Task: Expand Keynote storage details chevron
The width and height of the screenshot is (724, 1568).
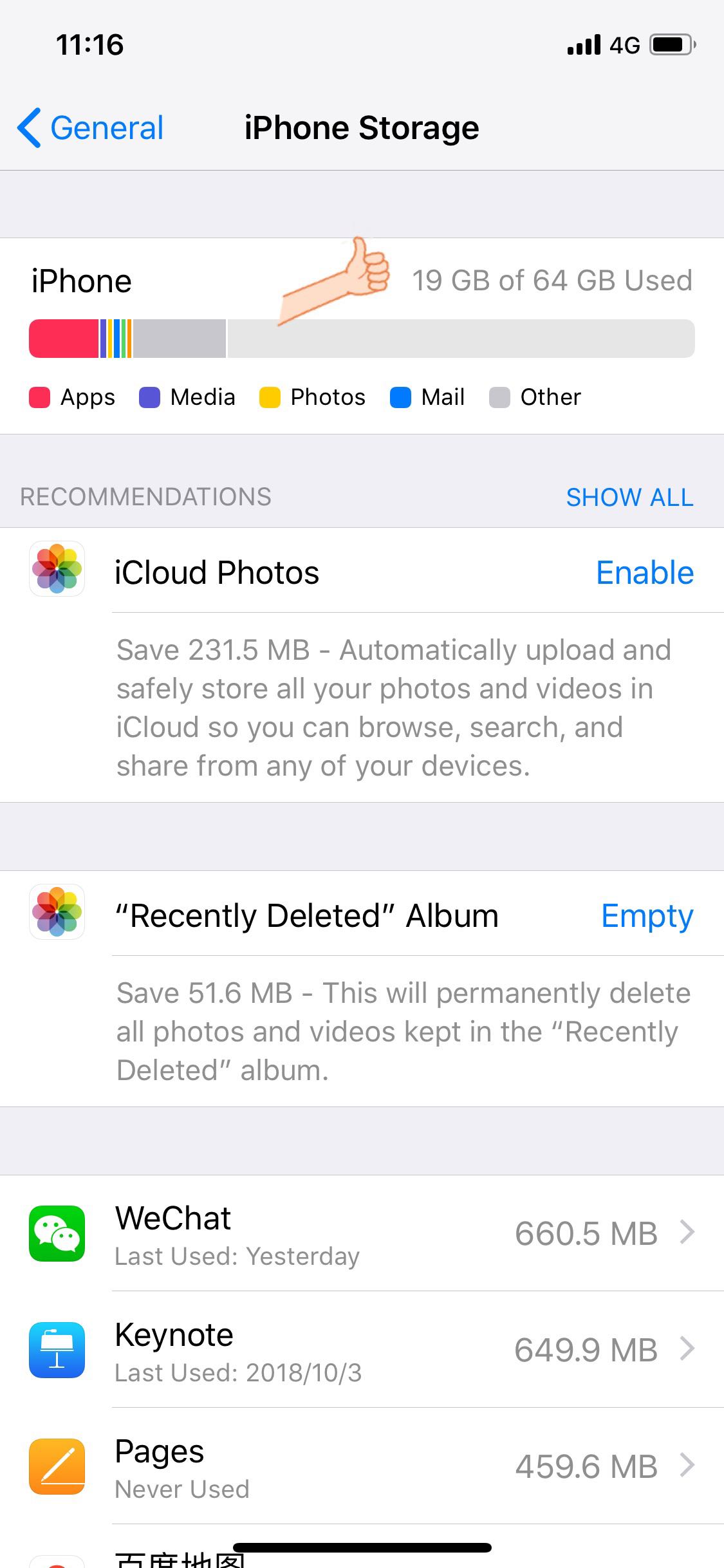Action: click(687, 1349)
